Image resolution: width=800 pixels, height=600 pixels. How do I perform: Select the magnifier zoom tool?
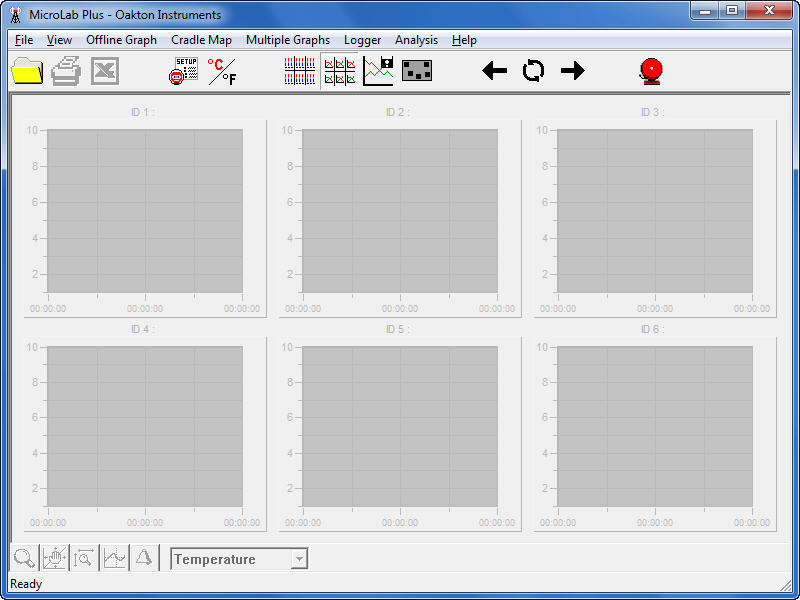[24, 558]
